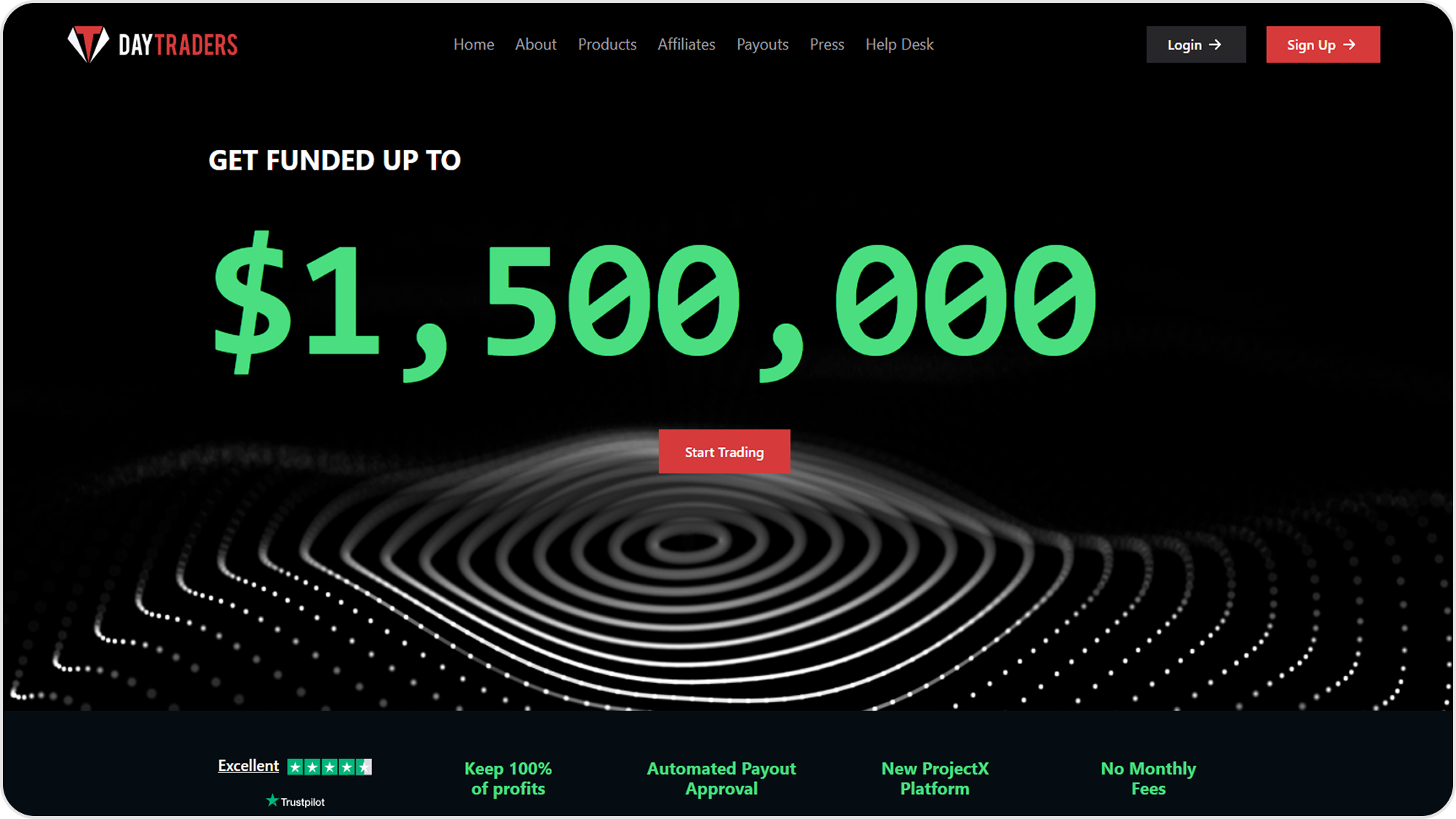Open the Help Desk link

point(899,44)
